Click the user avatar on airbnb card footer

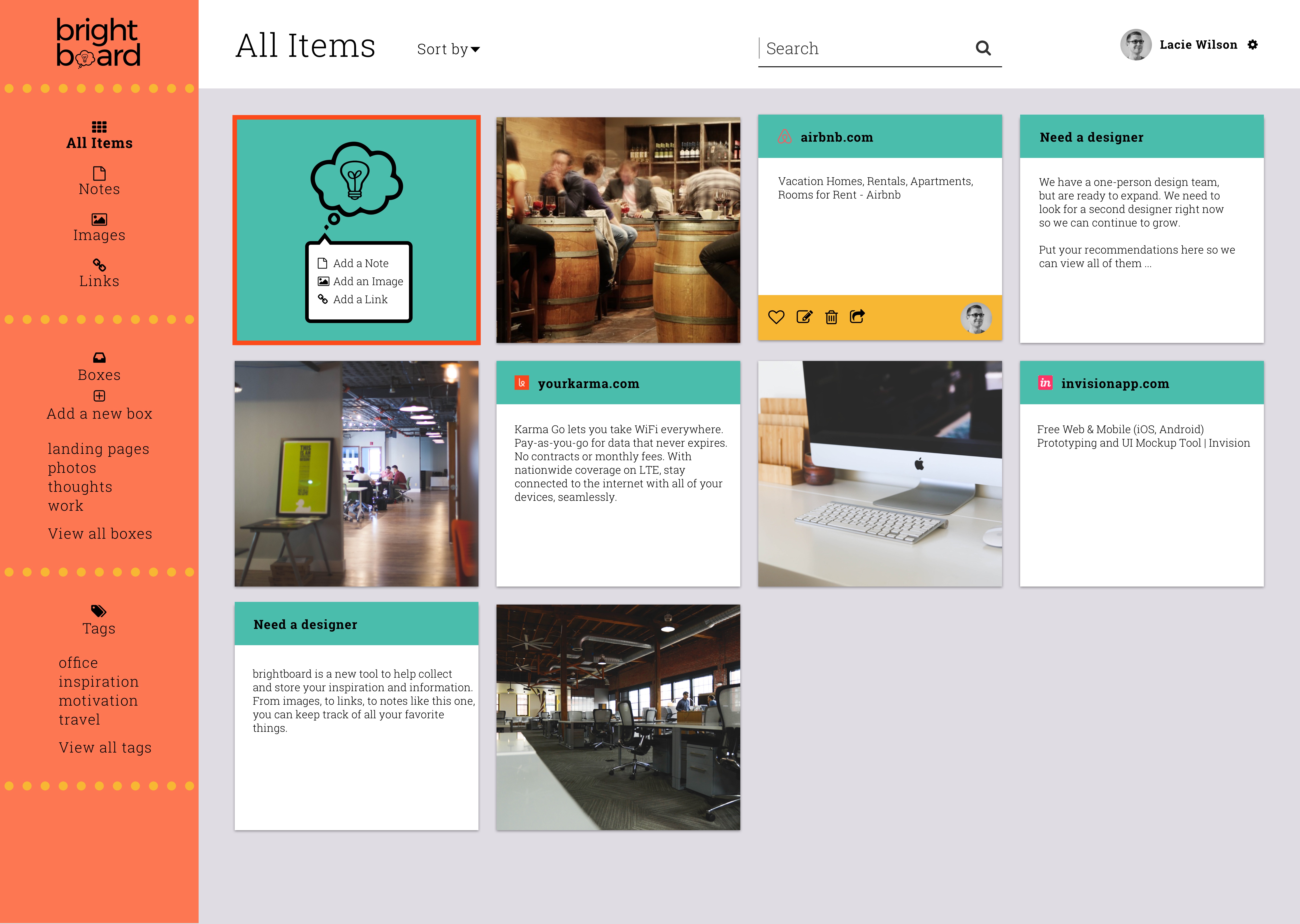(976, 318)
